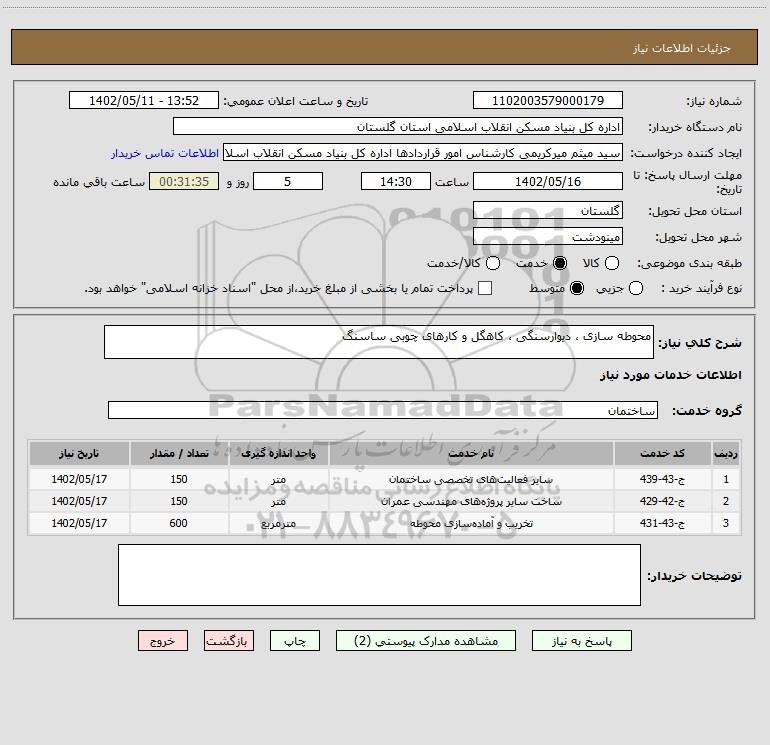Click the نام خدمت column header

(471, 453)
